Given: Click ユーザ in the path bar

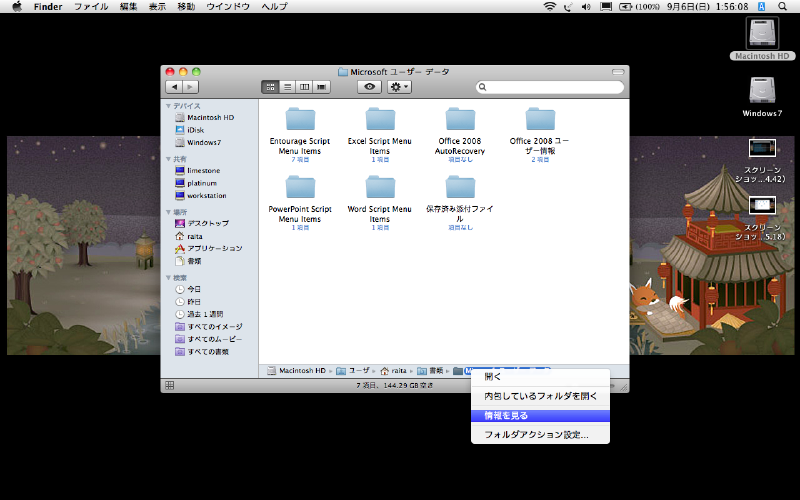Looking at the screenshot, I should click(x=353, y=371).
